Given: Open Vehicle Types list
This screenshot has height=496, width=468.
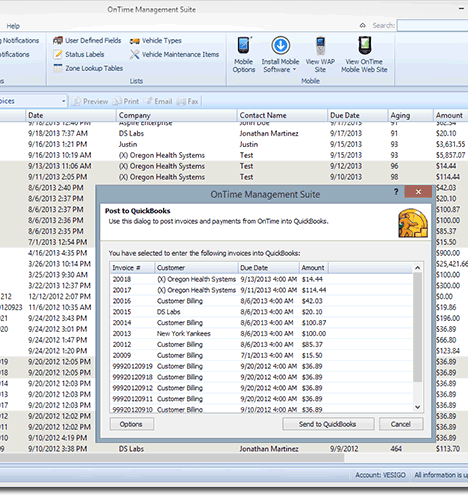Looking at the screenshot, I should pyautogui.click(x=156, y=40).
